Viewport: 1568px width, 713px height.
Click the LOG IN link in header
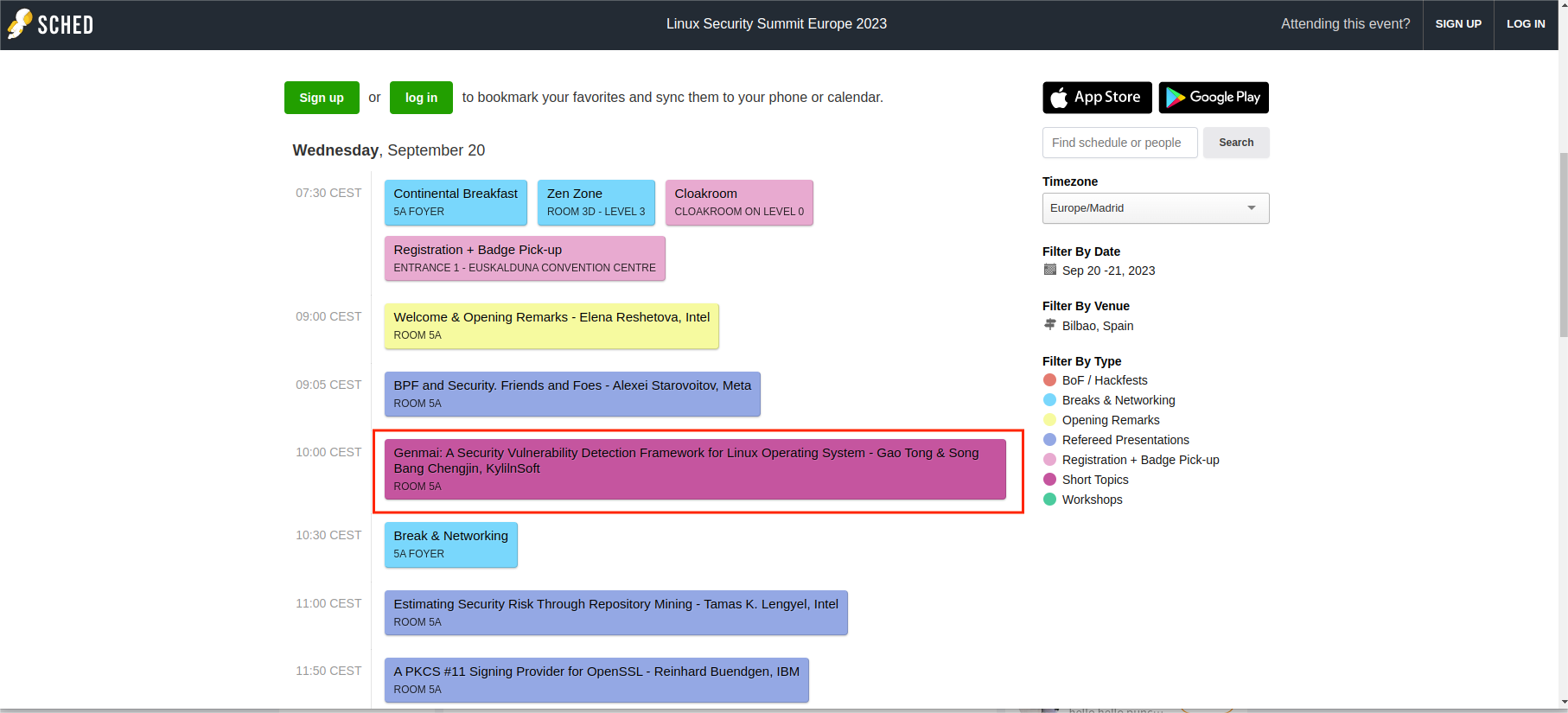click(x=1526, y=24)
